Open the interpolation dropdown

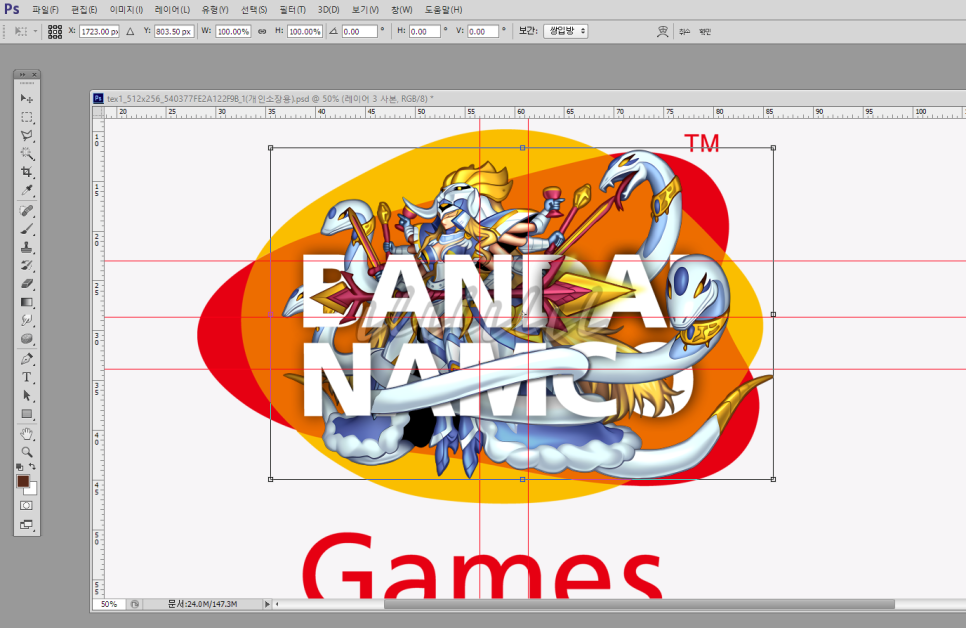click(566, 31)
